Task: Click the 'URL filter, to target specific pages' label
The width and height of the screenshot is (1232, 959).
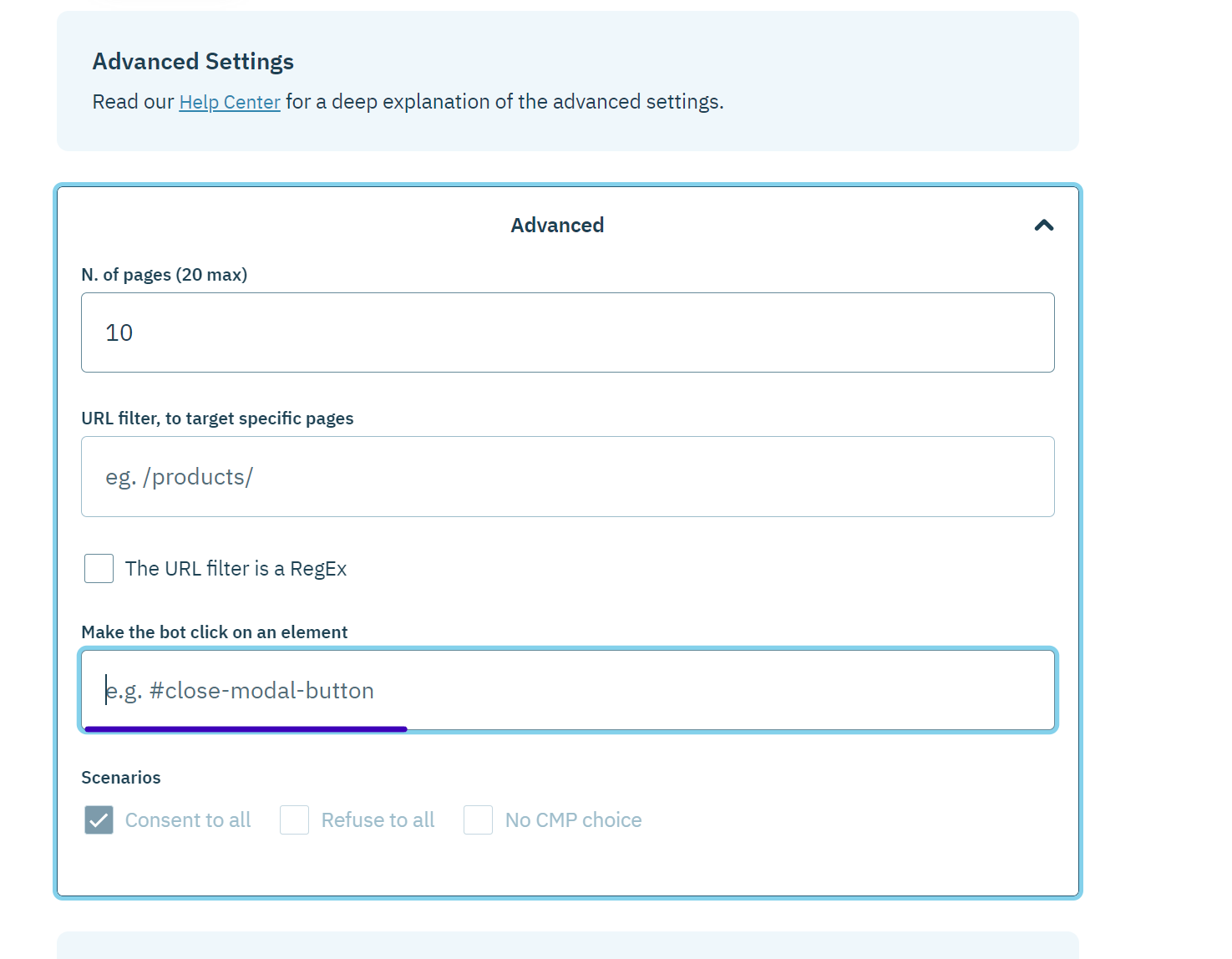Action: pyautogui.click(x=217, y=418)
